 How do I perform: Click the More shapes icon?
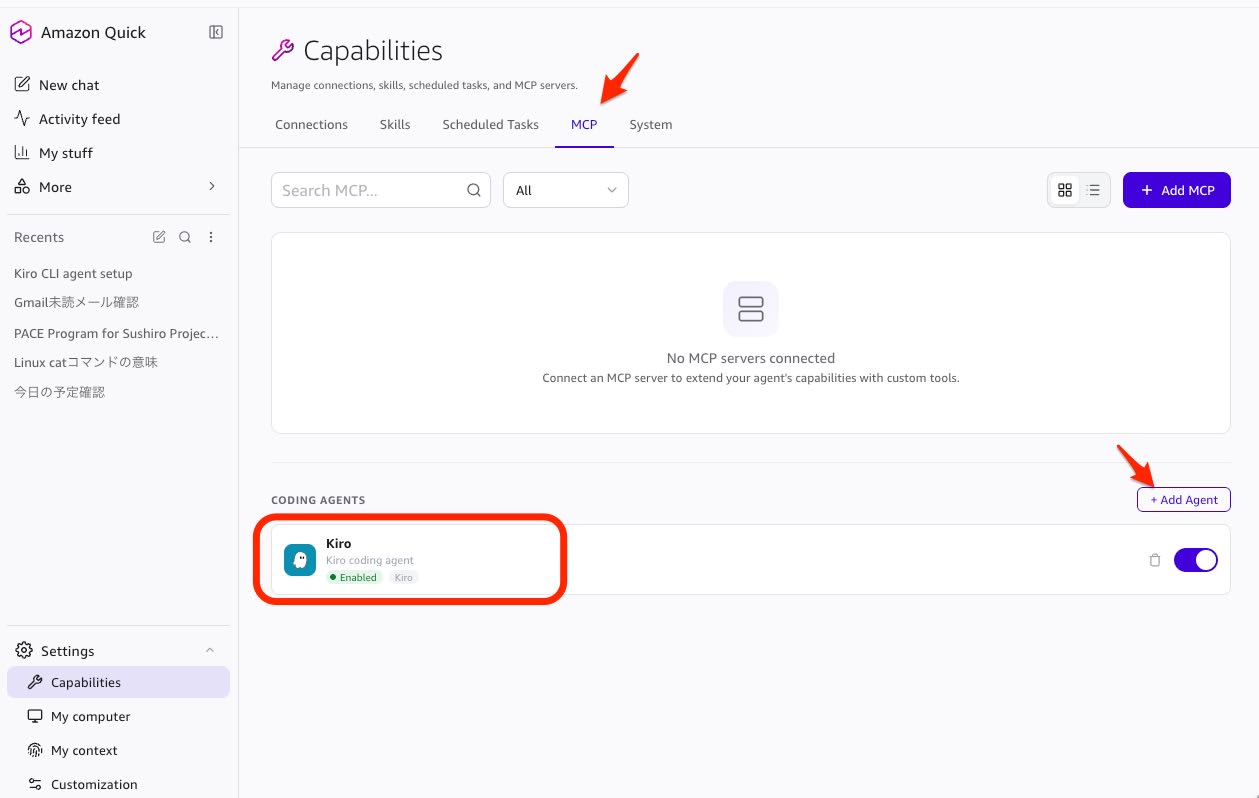[x=22, y=187]
